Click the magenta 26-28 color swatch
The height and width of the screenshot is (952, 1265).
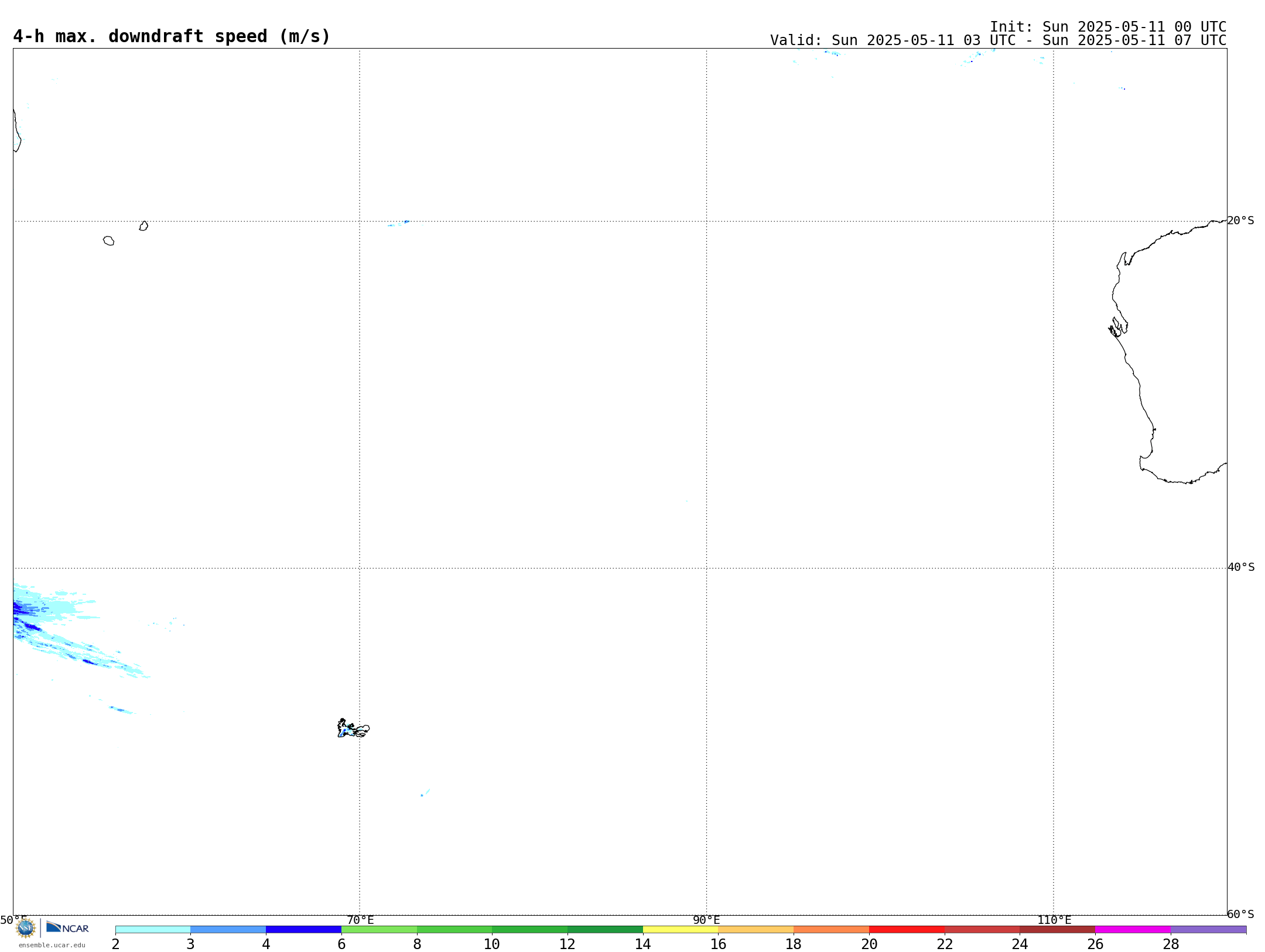click(1133, 930)
